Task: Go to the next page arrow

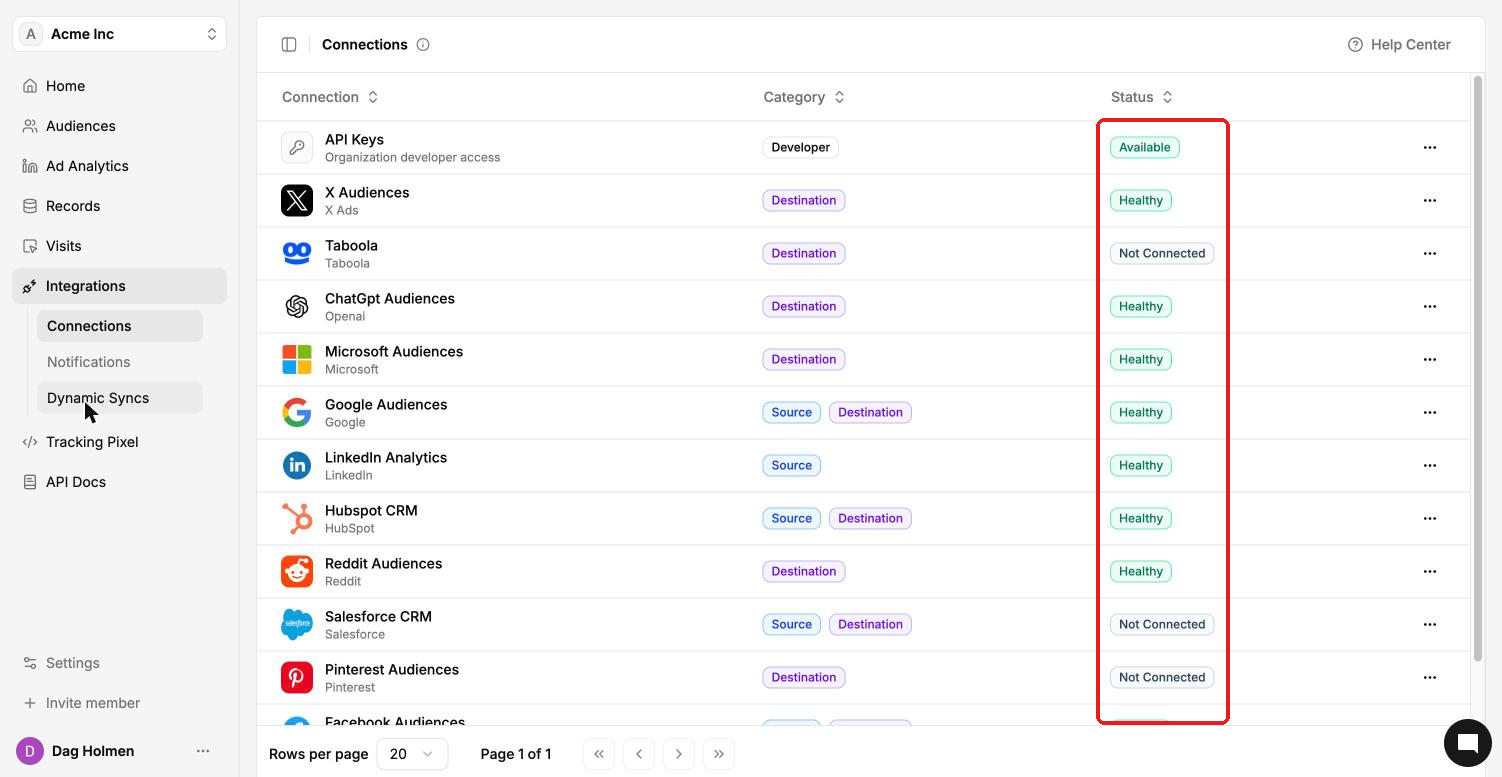Action: coord(679,754)
